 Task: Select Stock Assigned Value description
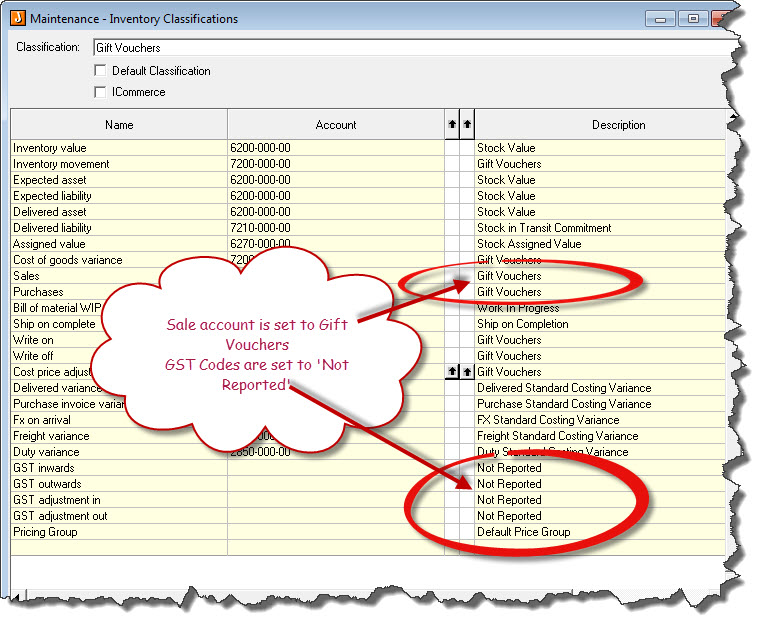tap(529, 244)
